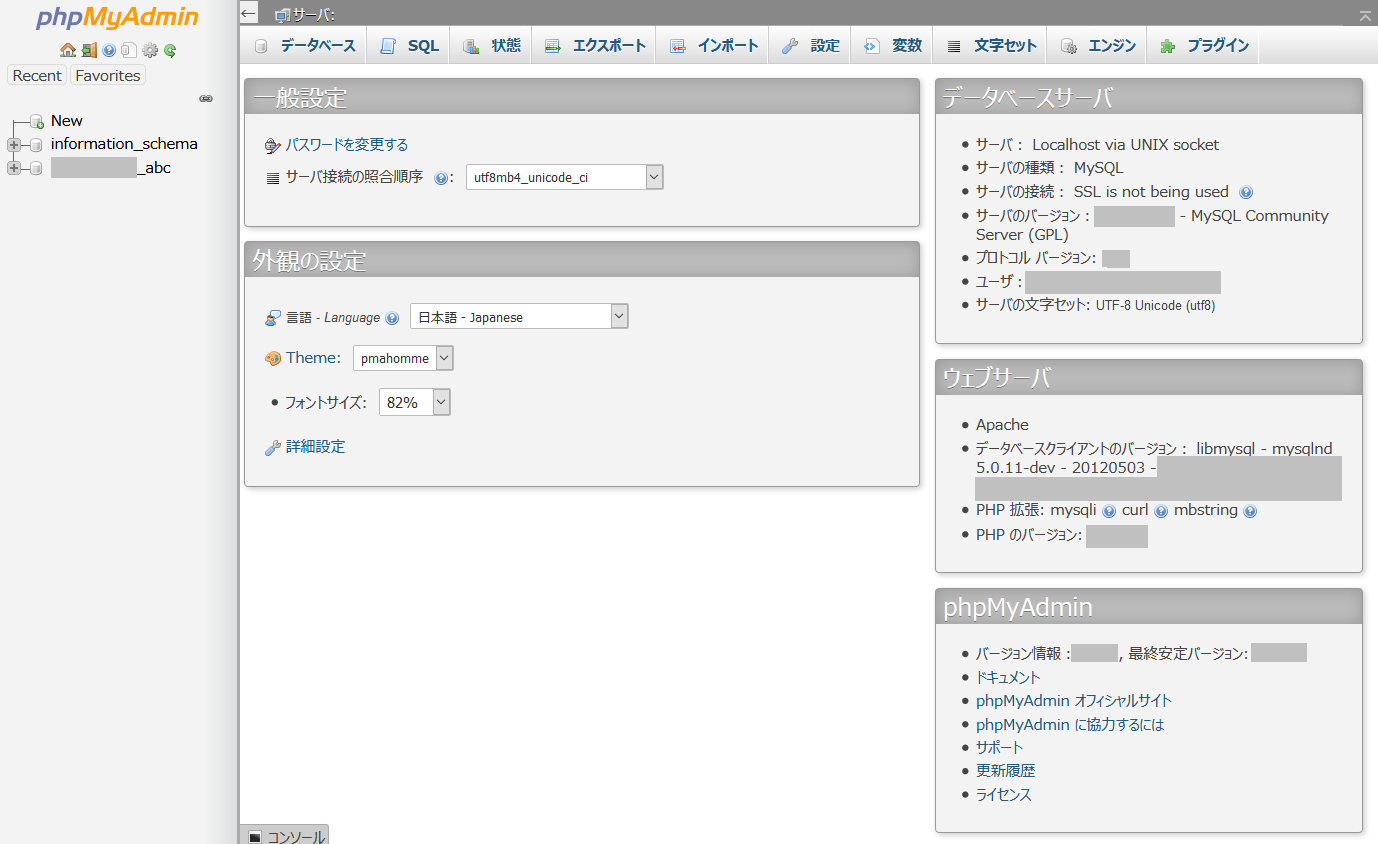Open phpMyAdmin オフィシャルサイト link
Screen dimensions: 1378x844
[x=1074, y=701]
